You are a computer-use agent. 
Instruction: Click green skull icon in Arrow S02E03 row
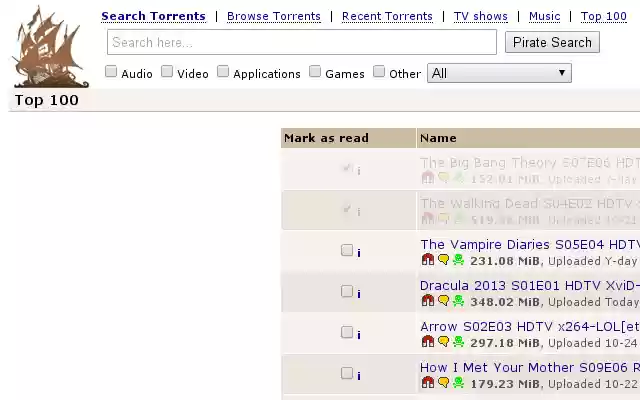click(x=458, y=341)
